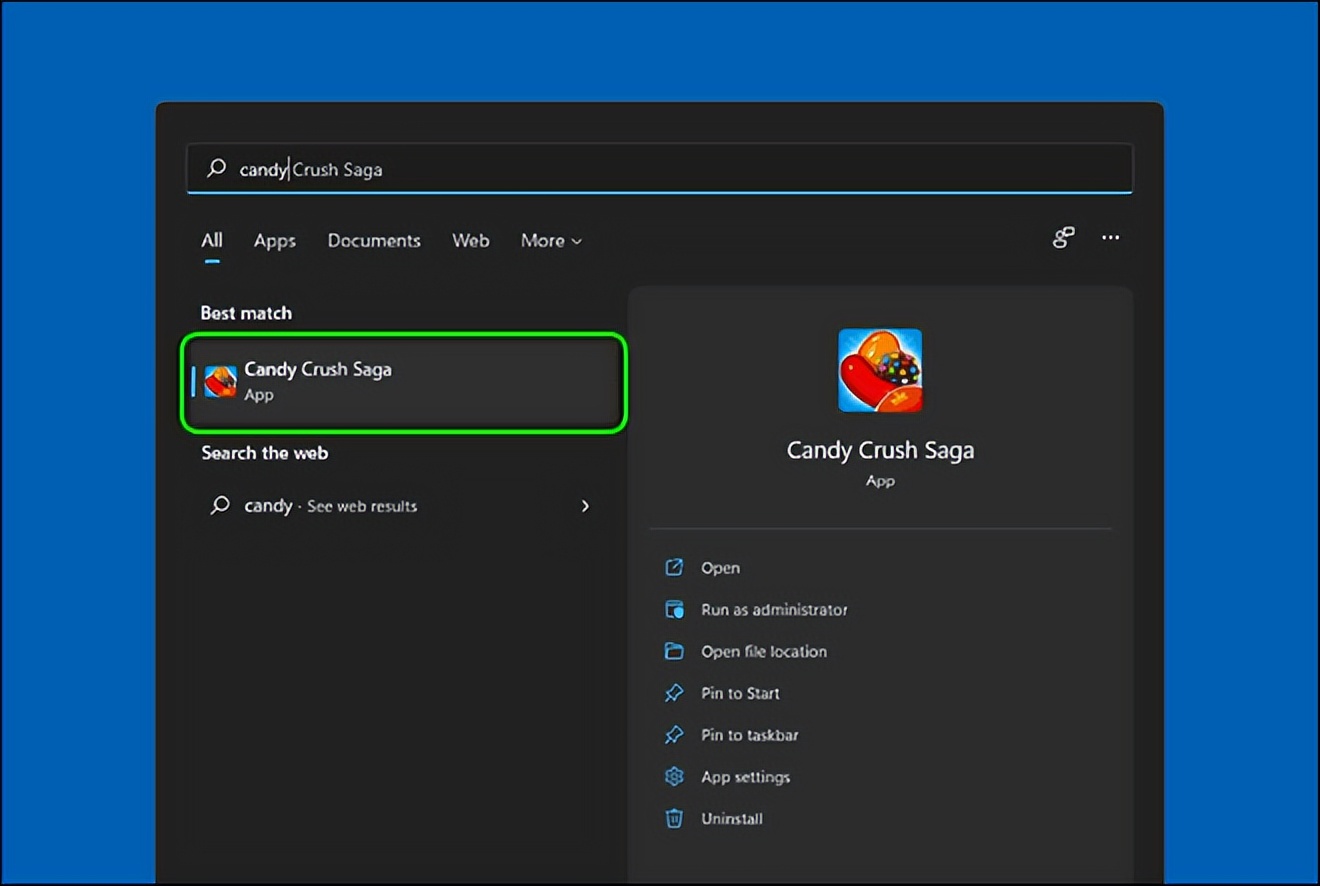Image resolution: width=1320 pixels, height=886 pixels.
Task: Select the Web filter tab
Action: (x=470, y=241)
